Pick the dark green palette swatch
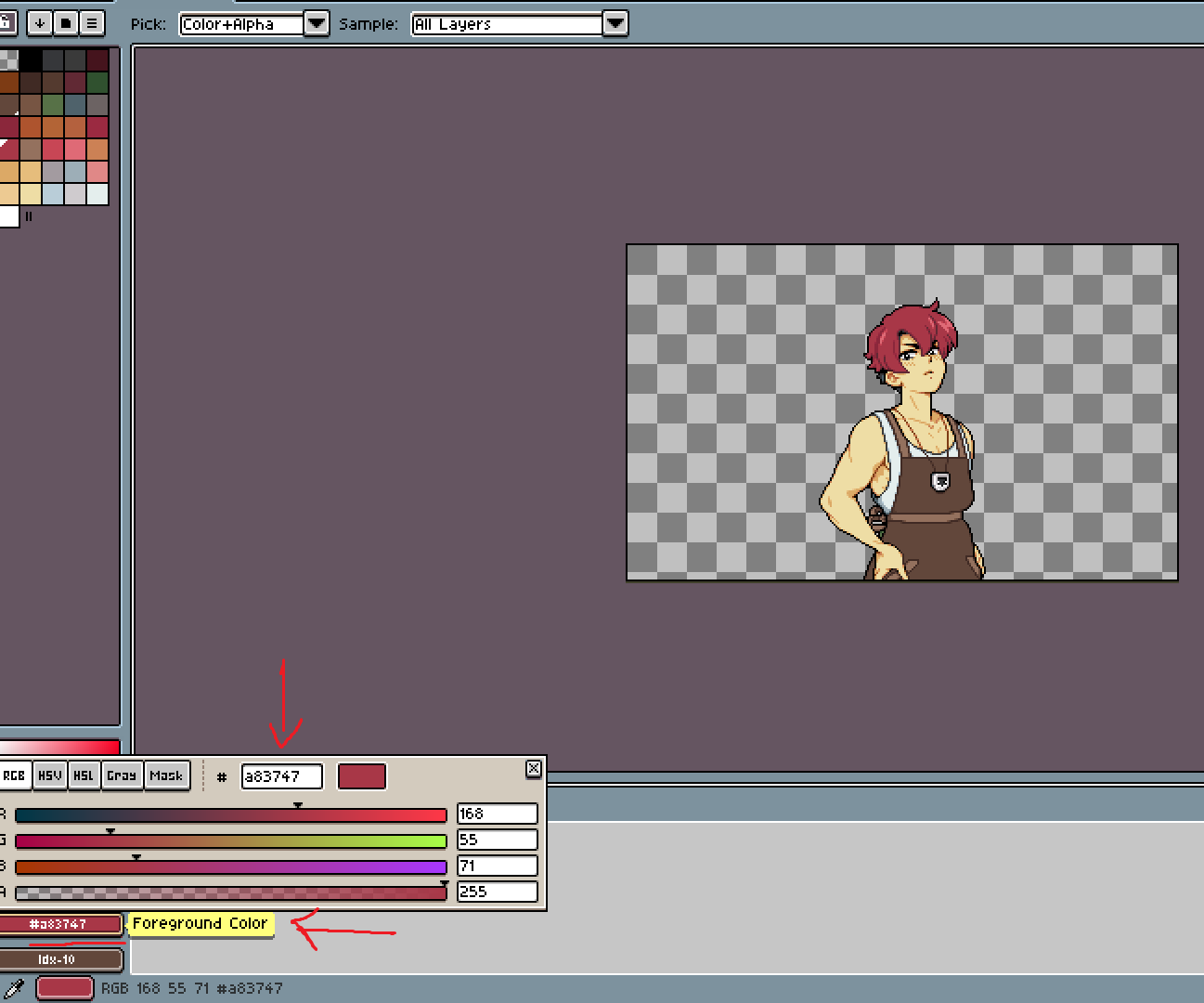The height and width of the screenshot is (1003, 1204). pos(97,83)
